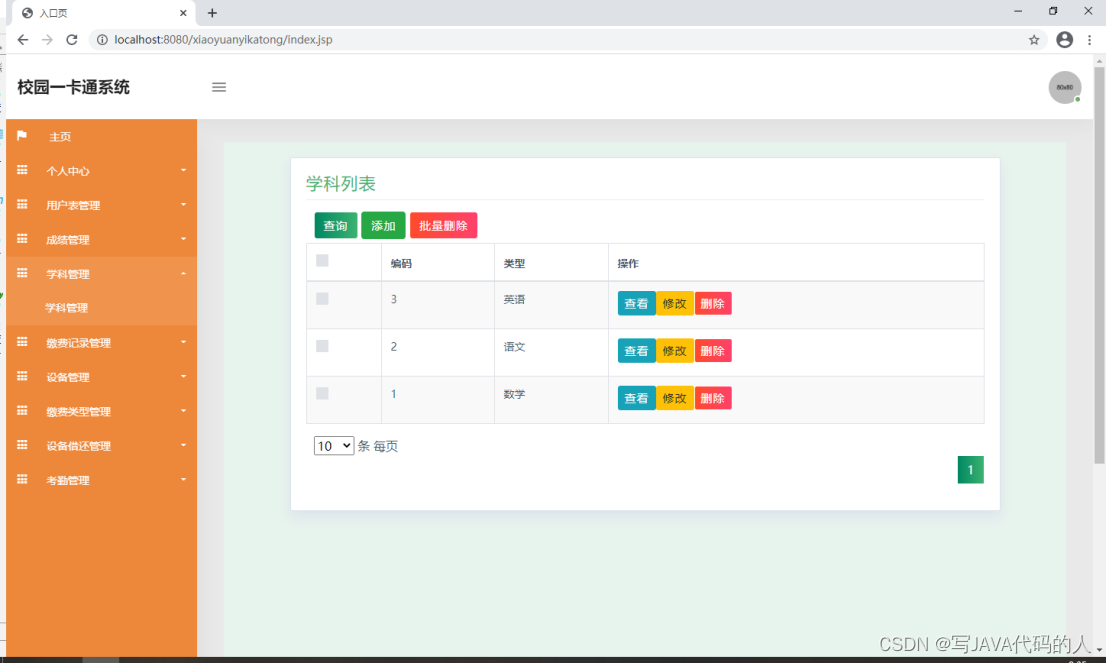Go back using browser back arrow

click(23, 40)
